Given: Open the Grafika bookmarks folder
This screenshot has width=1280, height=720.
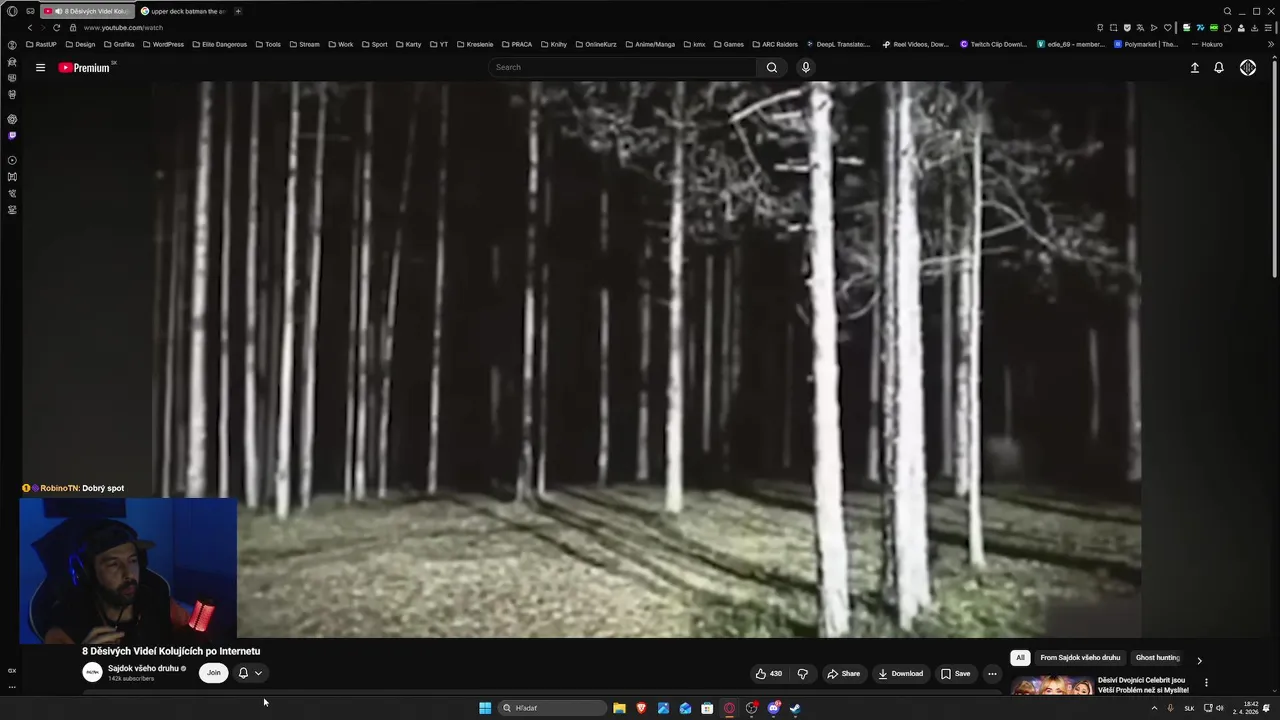Looking at the screenshot, I should (119, 44).
